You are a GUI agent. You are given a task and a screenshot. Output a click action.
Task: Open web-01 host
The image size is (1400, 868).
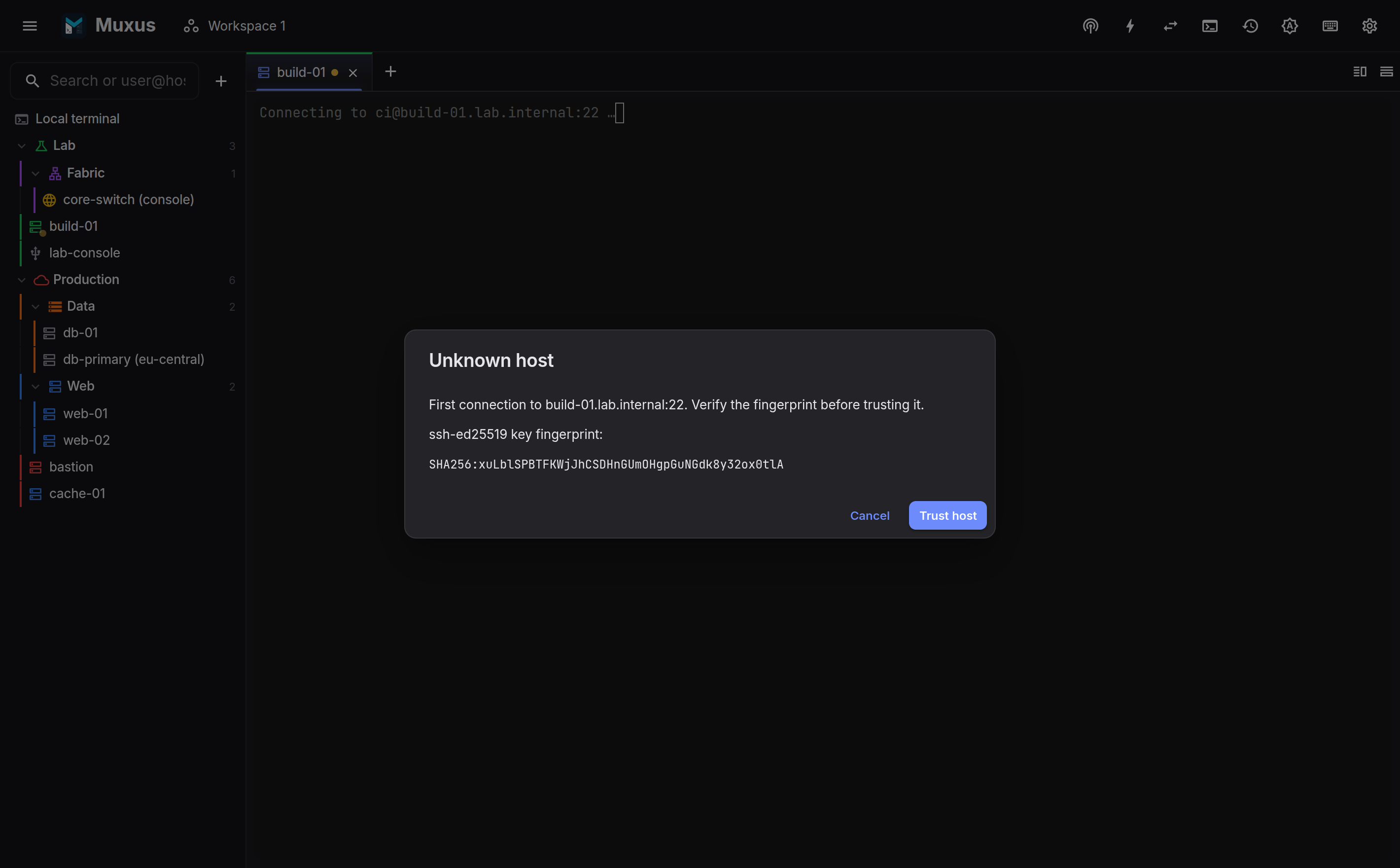pyautogui.click(x=85, y=414)
